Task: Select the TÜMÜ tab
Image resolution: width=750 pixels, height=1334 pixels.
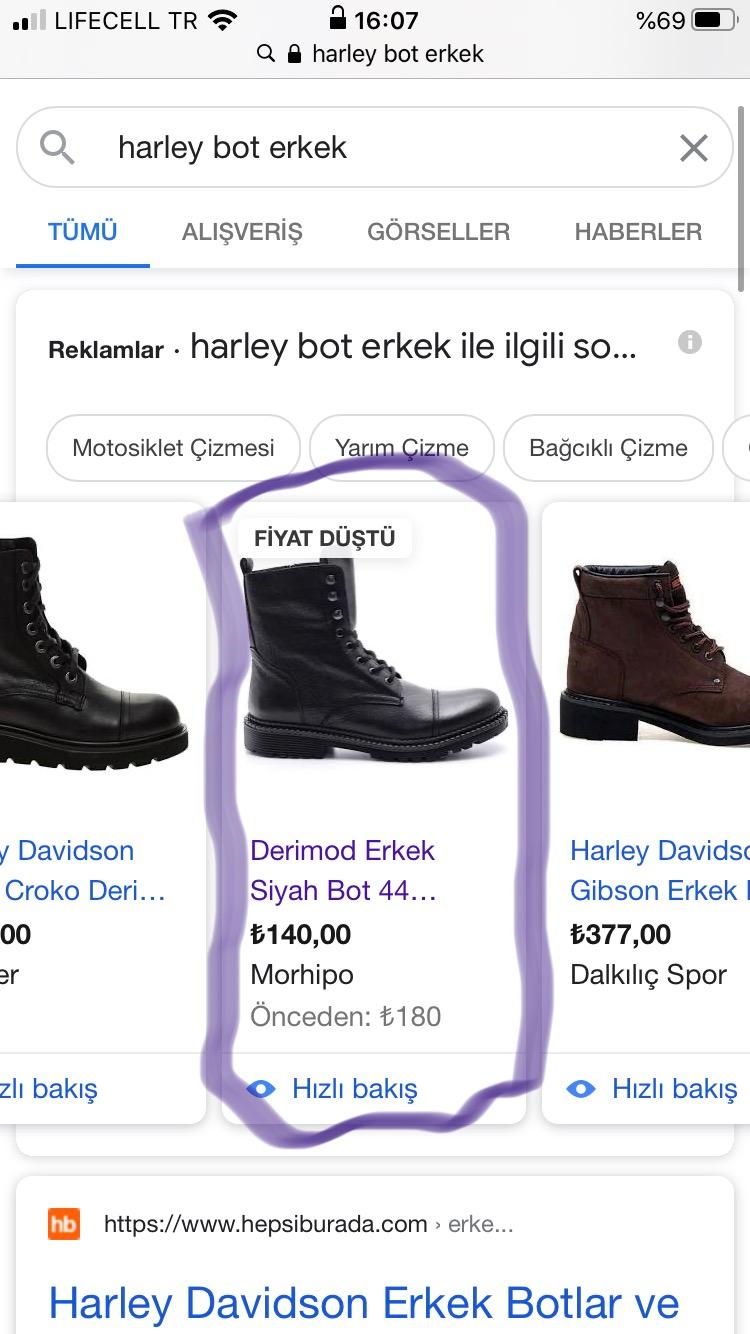Action: click(x=83, y=232)
